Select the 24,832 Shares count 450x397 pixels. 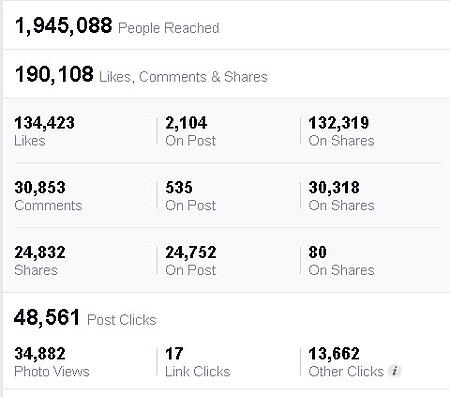click(40, 252)
